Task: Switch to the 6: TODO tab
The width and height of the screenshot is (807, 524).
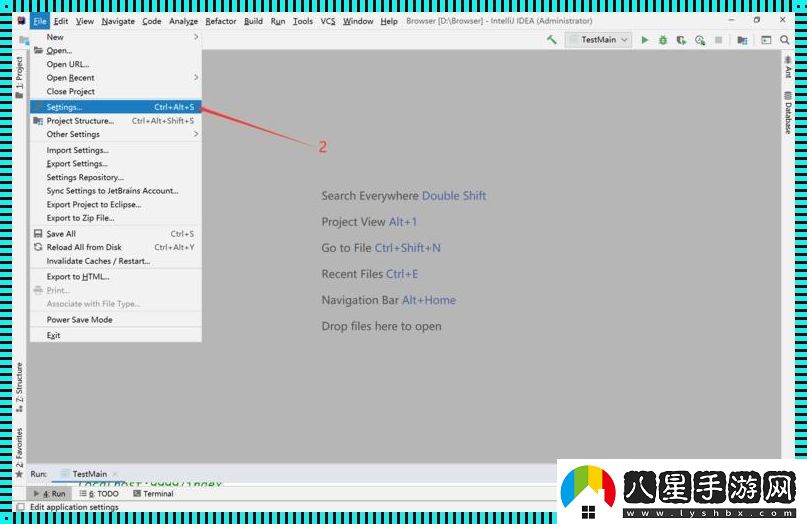Action: (99, 494)
